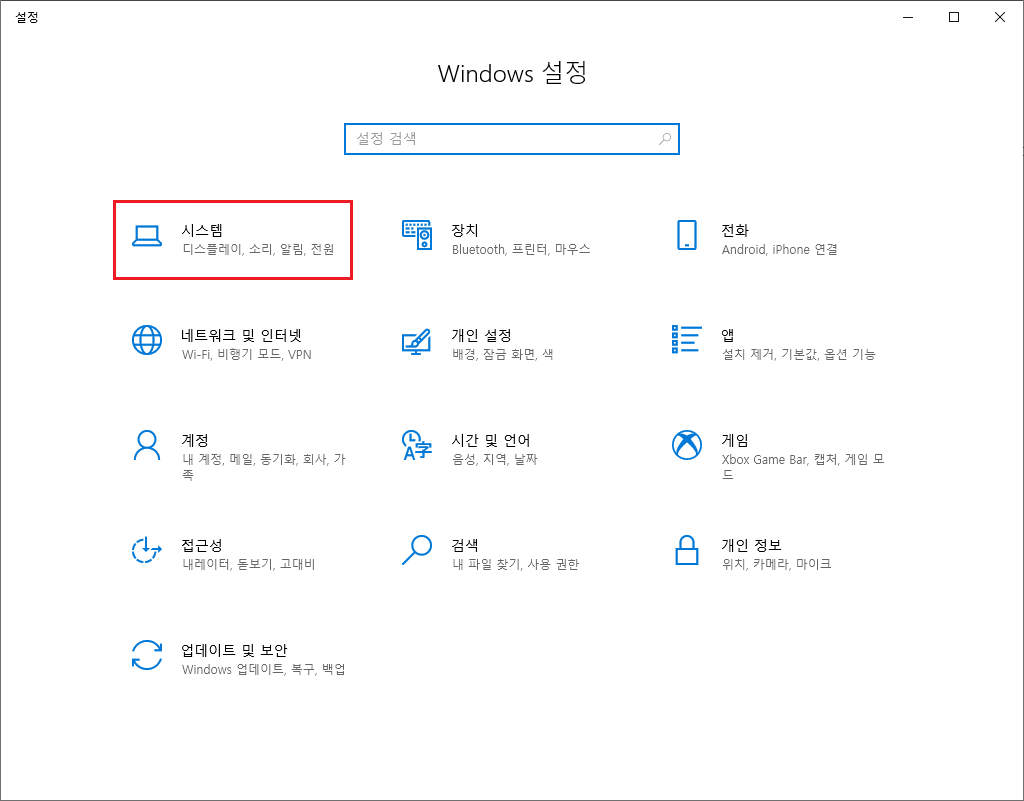Open 전화 settings title

[x=735, y=230]
